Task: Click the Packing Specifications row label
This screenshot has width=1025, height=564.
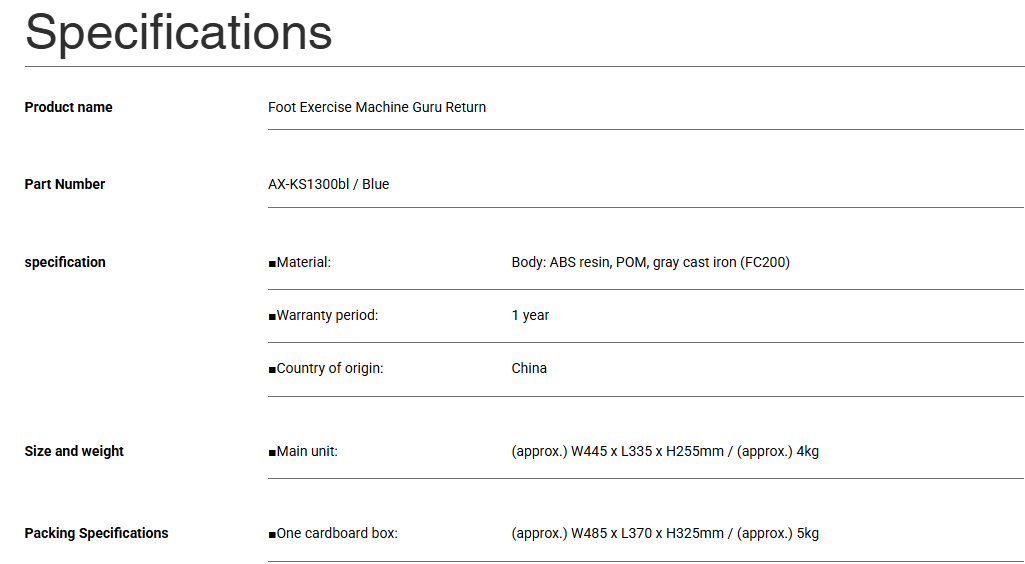Action: 96,533
